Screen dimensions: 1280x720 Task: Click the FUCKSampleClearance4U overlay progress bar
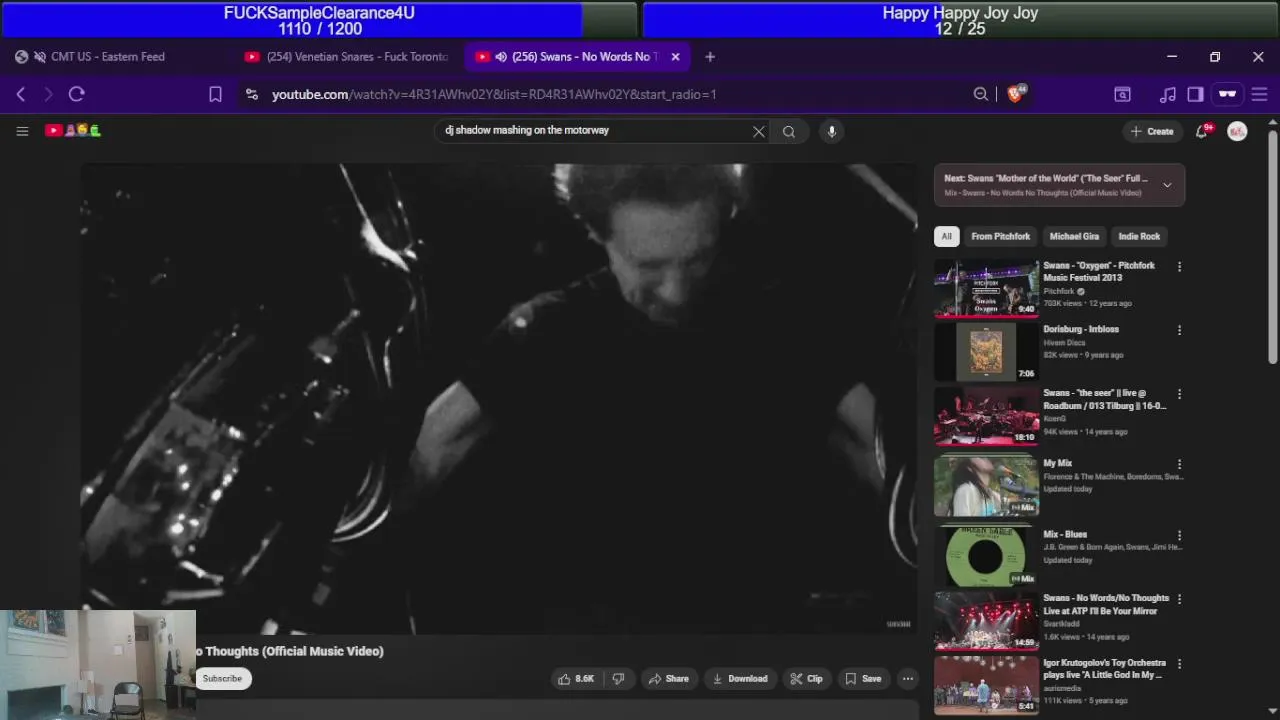pyautogui.click(x=319, y=20)
